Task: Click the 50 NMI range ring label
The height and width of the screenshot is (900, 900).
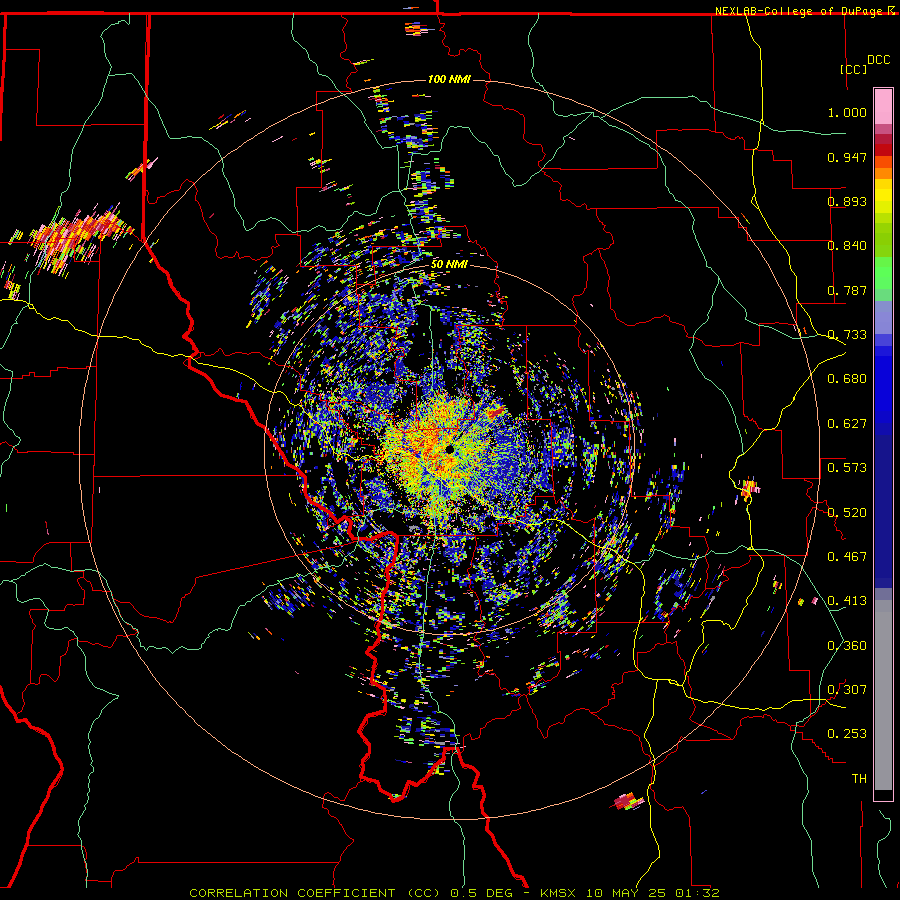Action: point(449,265)
